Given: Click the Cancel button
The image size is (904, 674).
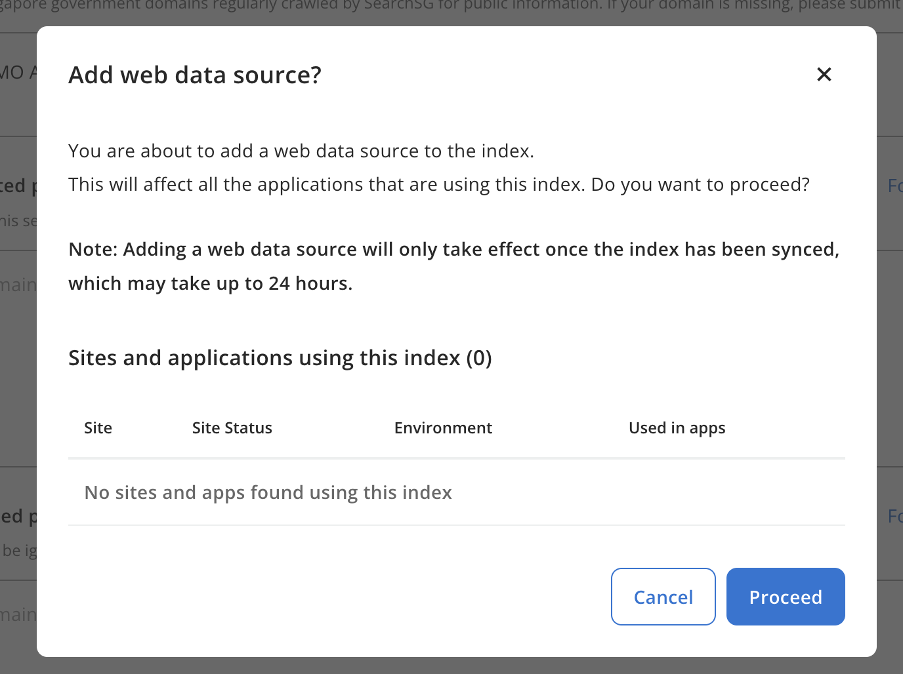Looking at the screenshot, I should [662, 596].
